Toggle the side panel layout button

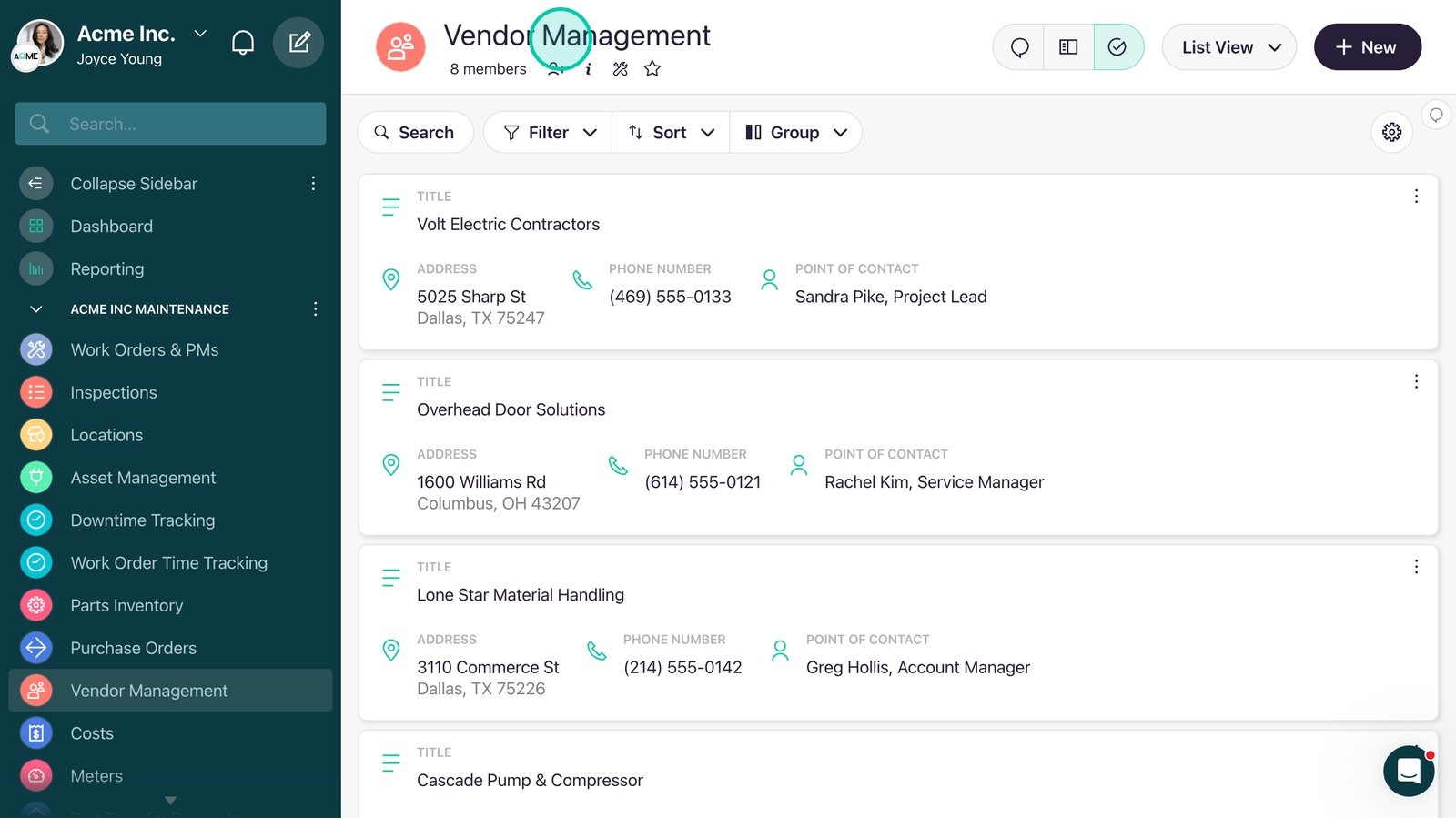(1068, 47)
